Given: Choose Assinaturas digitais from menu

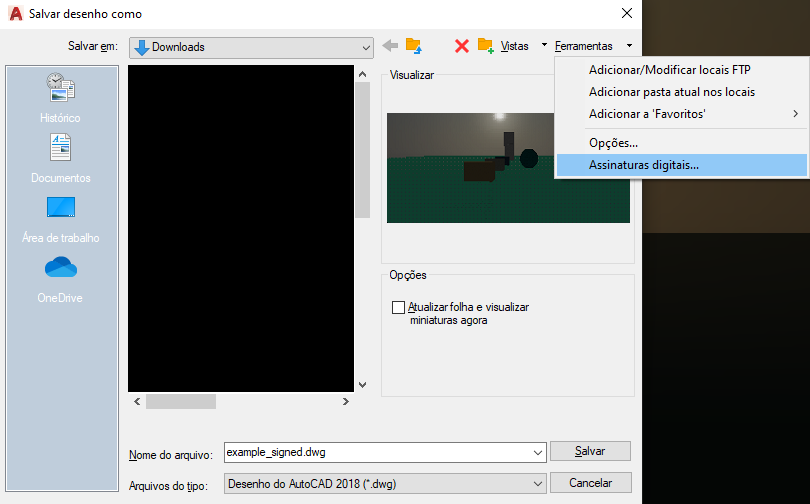Looking at the screenshot, I should click(x=644, y=165).
